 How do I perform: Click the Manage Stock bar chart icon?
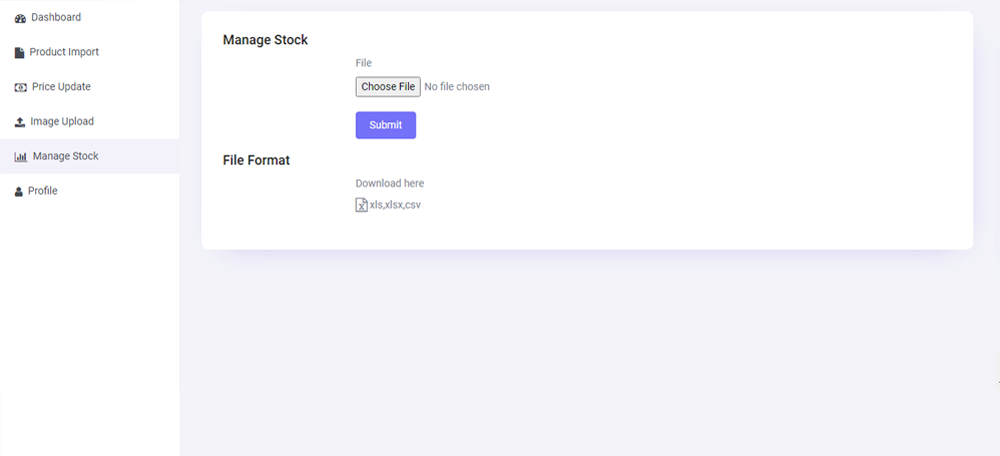(x=21, y=157)
